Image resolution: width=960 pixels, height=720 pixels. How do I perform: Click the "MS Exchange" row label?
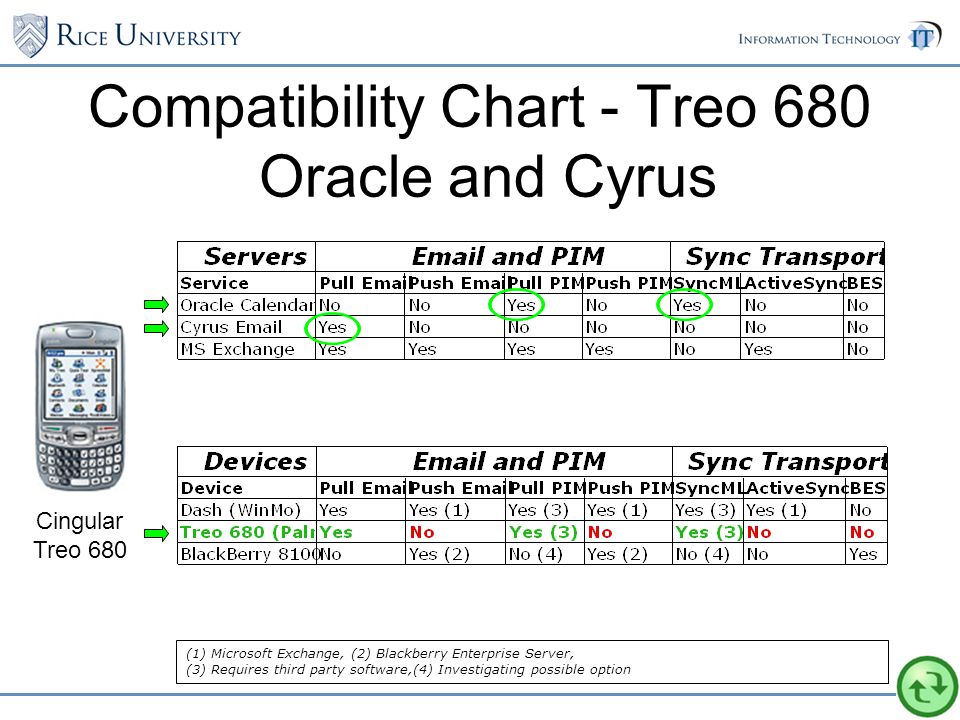[x=238, y=349]
